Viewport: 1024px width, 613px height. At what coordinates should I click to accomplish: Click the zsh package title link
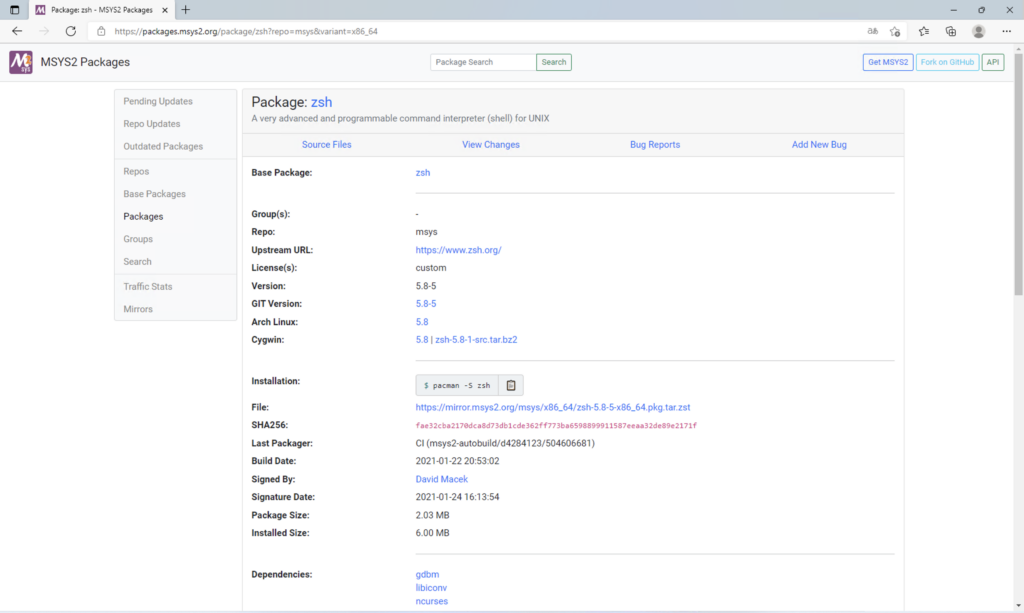click(321, 102)
